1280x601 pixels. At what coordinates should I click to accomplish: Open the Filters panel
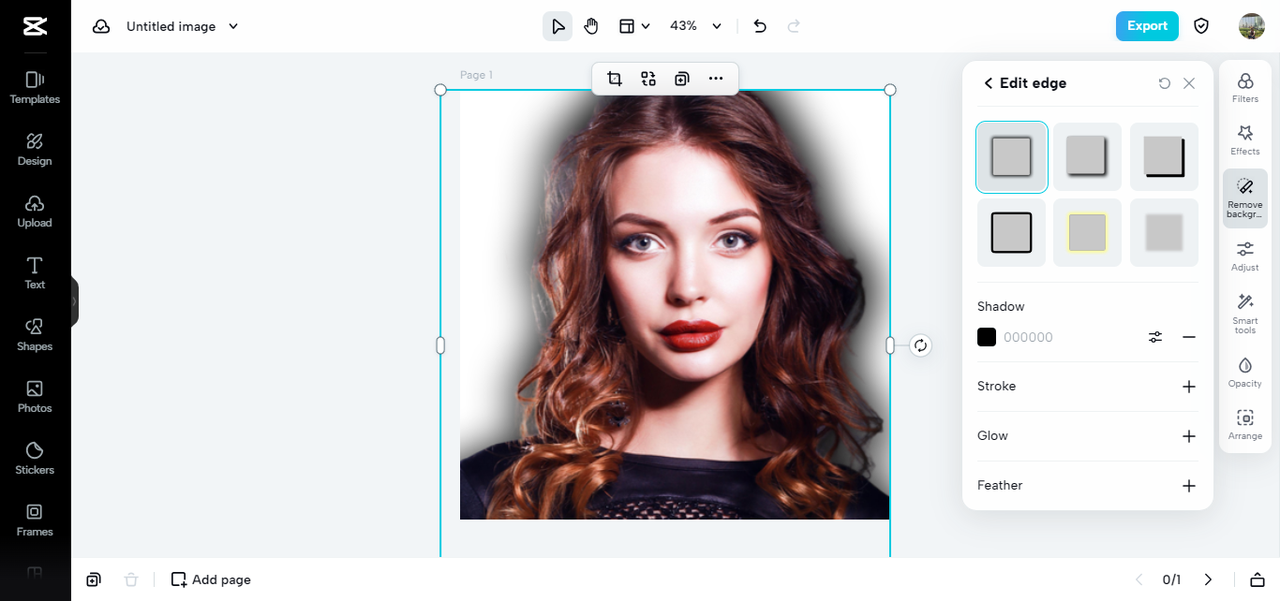tap(1245, 88)
